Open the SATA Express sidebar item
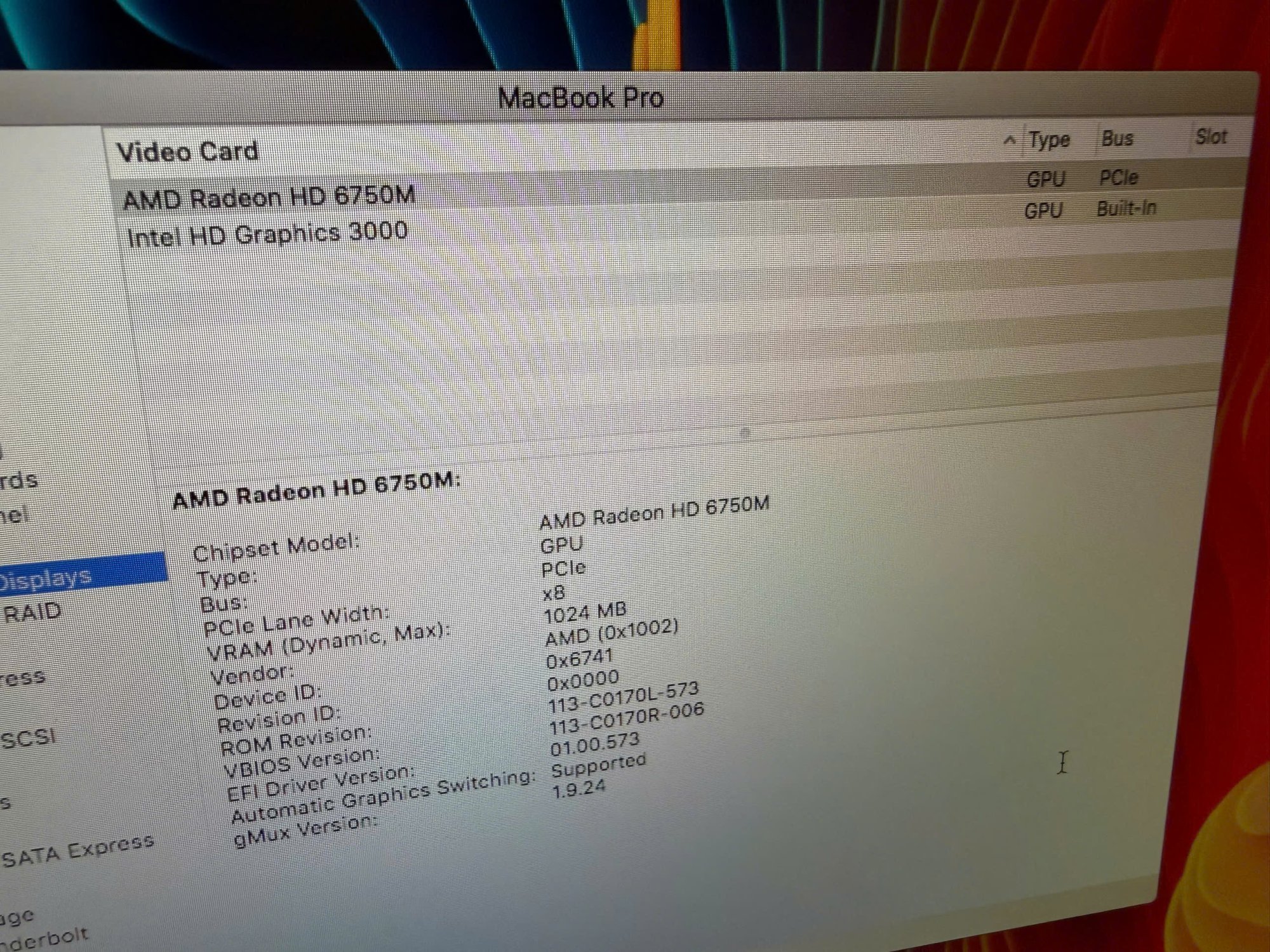The width and height of the screenshot is (1270, 952). 77,850
